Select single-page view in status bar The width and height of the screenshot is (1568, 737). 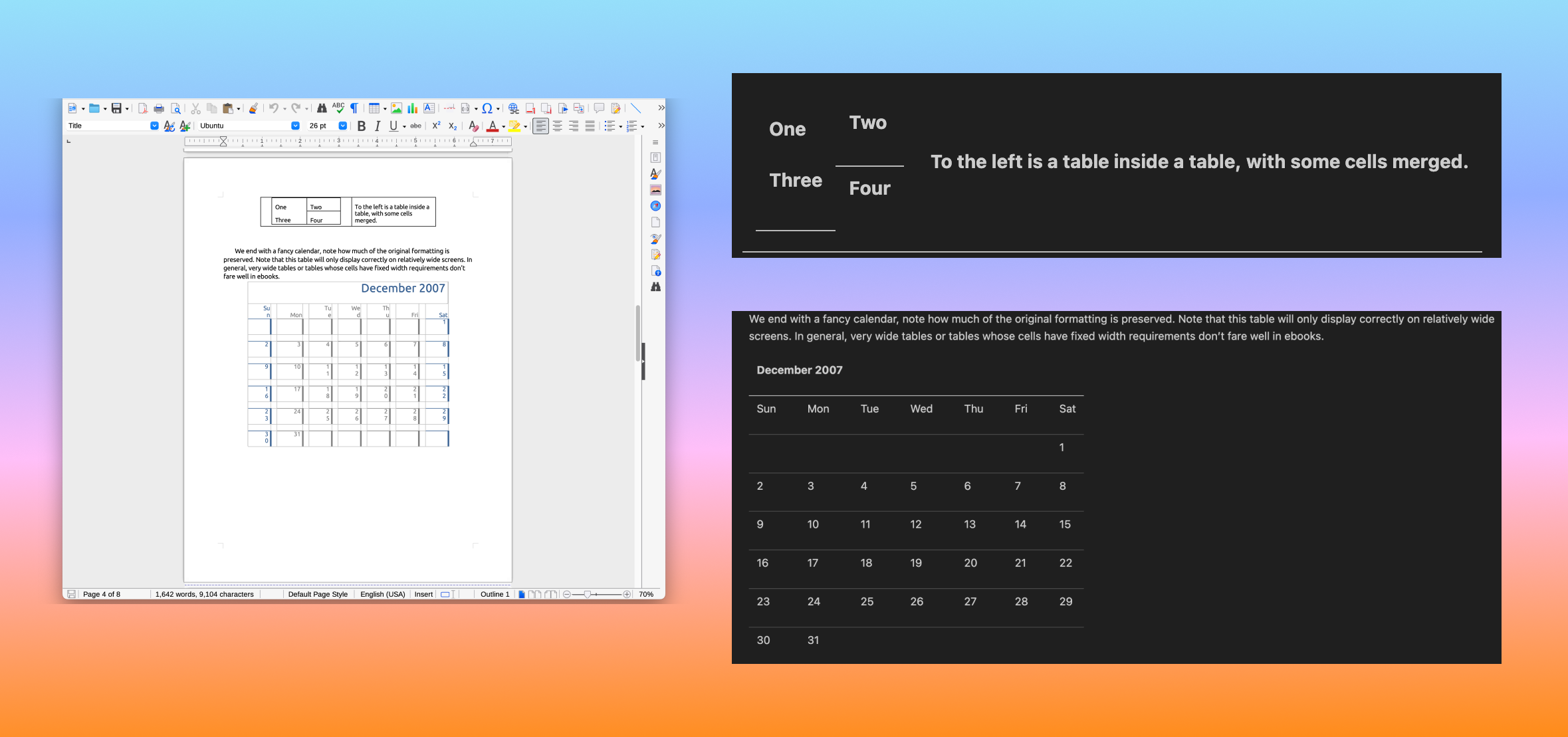click(x=522, y=594)
